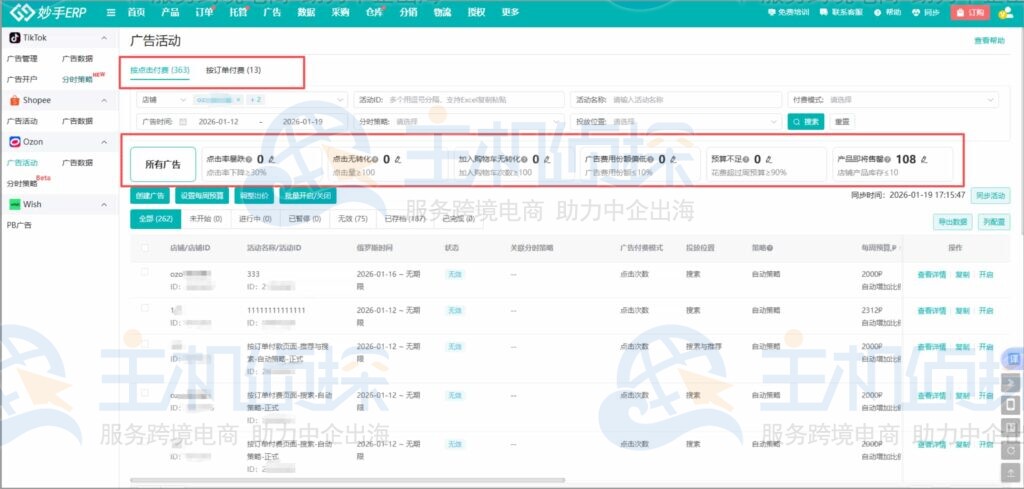Click the scroll-to-top arrow in the floating sidebar

[x=1010, y=471]
